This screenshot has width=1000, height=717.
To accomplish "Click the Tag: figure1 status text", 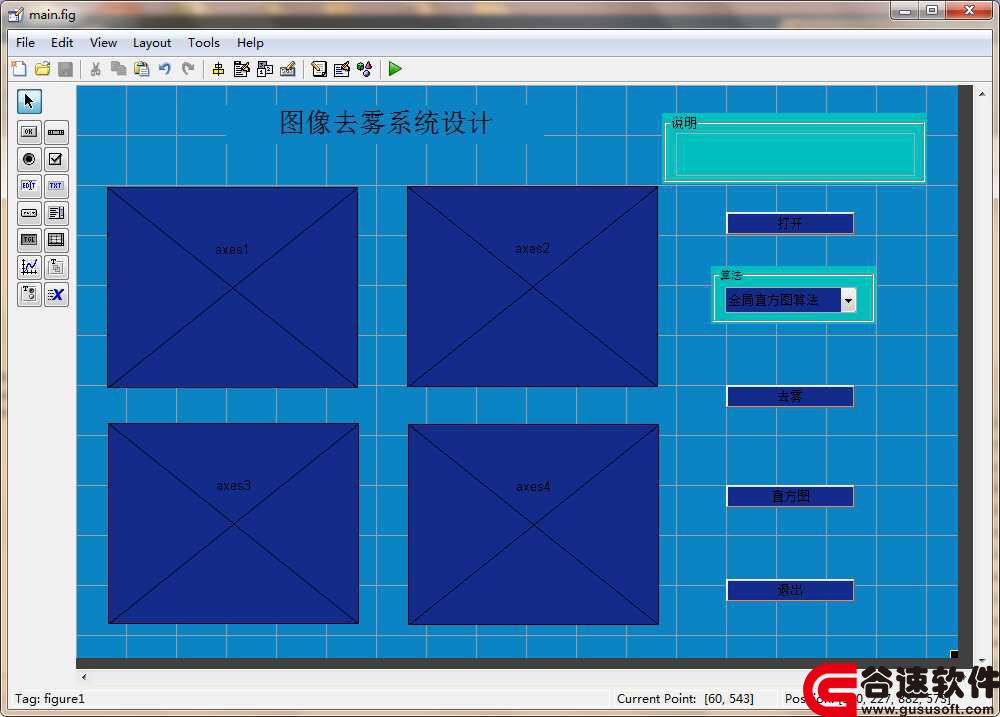I will (x=50, y=699).
